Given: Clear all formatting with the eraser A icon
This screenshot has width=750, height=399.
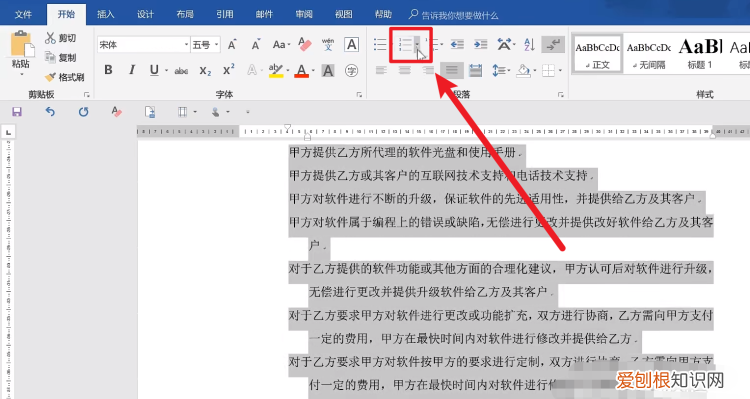Looking at the screenshot, I should 304,44.
